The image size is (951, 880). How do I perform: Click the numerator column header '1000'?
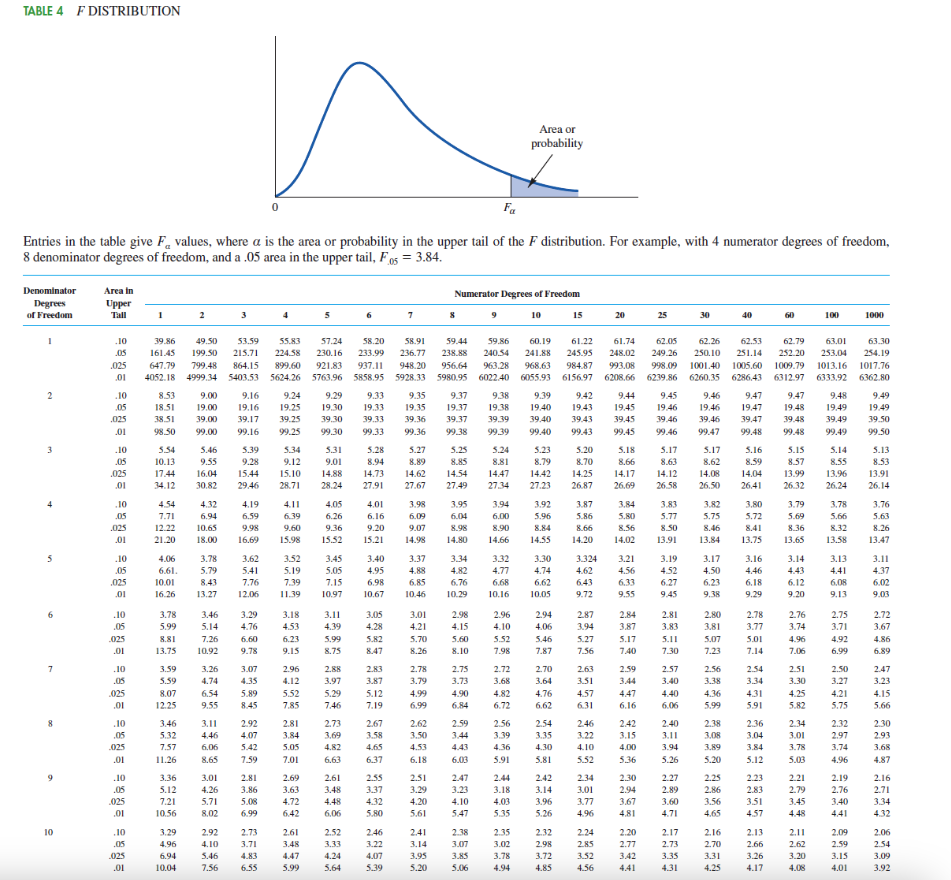(874, 315)
